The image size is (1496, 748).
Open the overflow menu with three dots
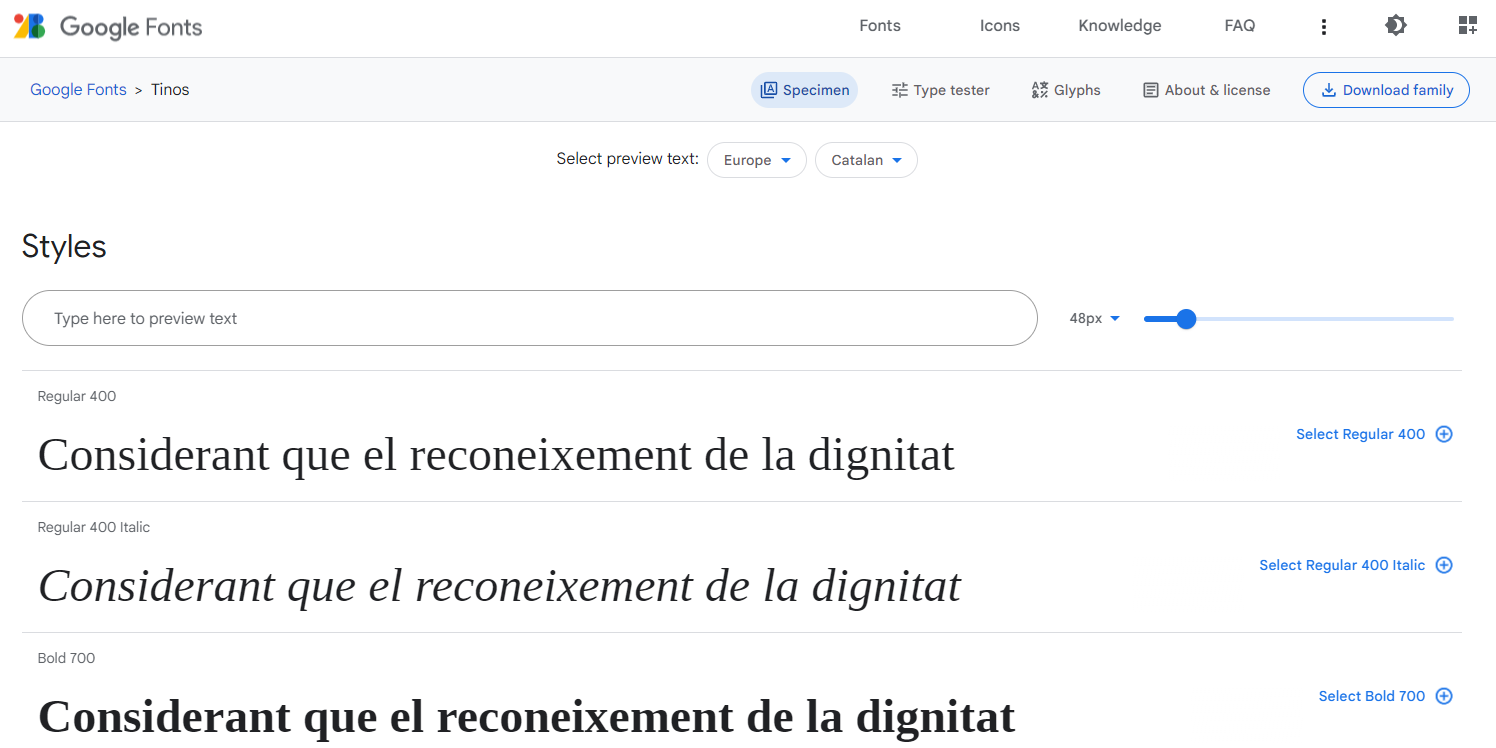(x=1324, y=26)
